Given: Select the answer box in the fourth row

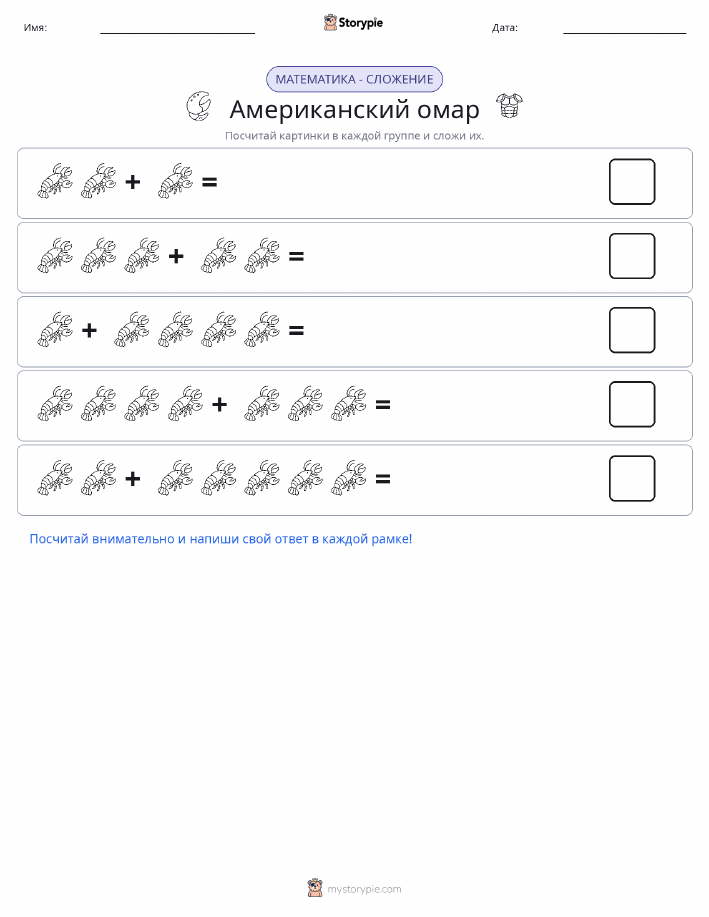Looking at the screenshot, I should tap(632, 404).
